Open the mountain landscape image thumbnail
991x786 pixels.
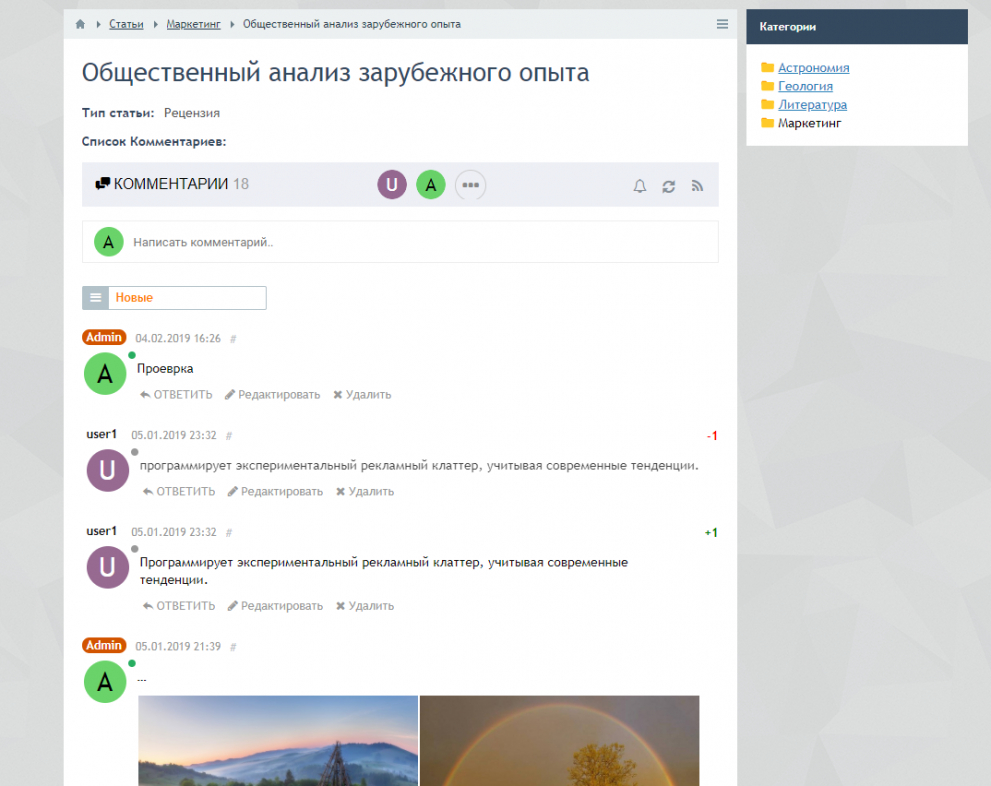pos(278,741)
